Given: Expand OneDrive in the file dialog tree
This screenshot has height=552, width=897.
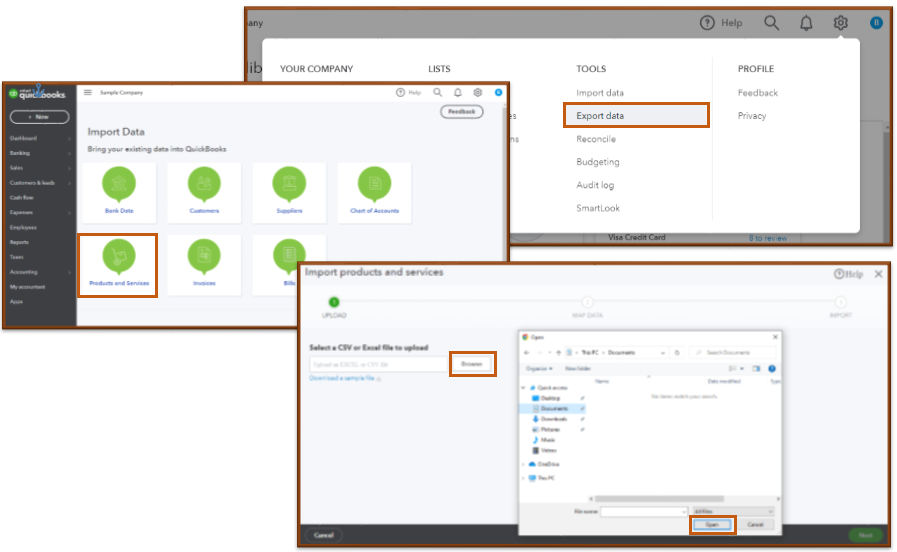Looking at the screenshot, I should tap(523, 464).
